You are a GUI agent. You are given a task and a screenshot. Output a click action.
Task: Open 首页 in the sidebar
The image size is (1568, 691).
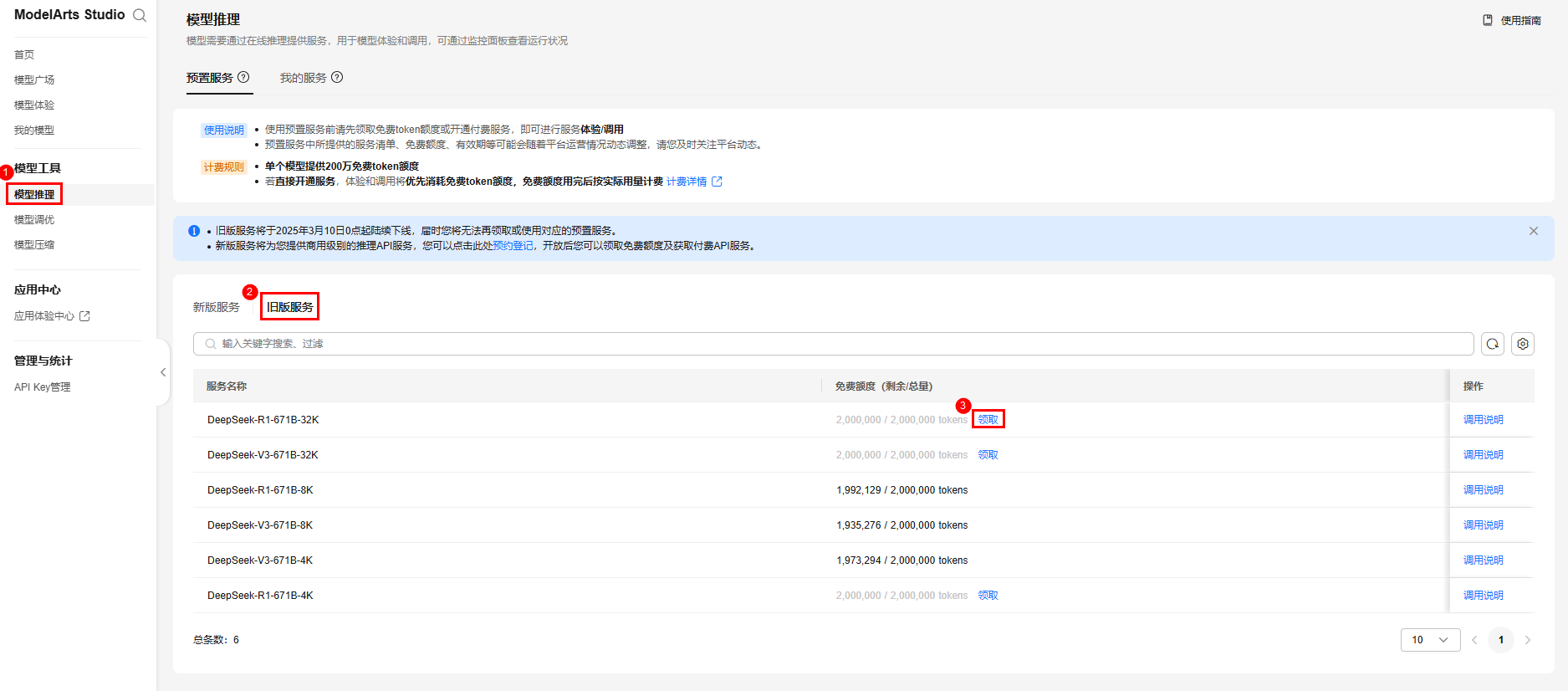24,54
